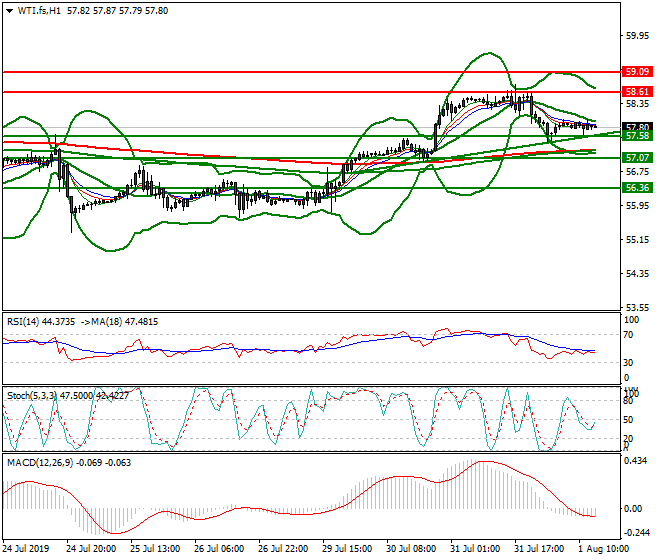660x560 pixels.
Task: Click the 54.35 price scale value
Action: coord(637,274)
